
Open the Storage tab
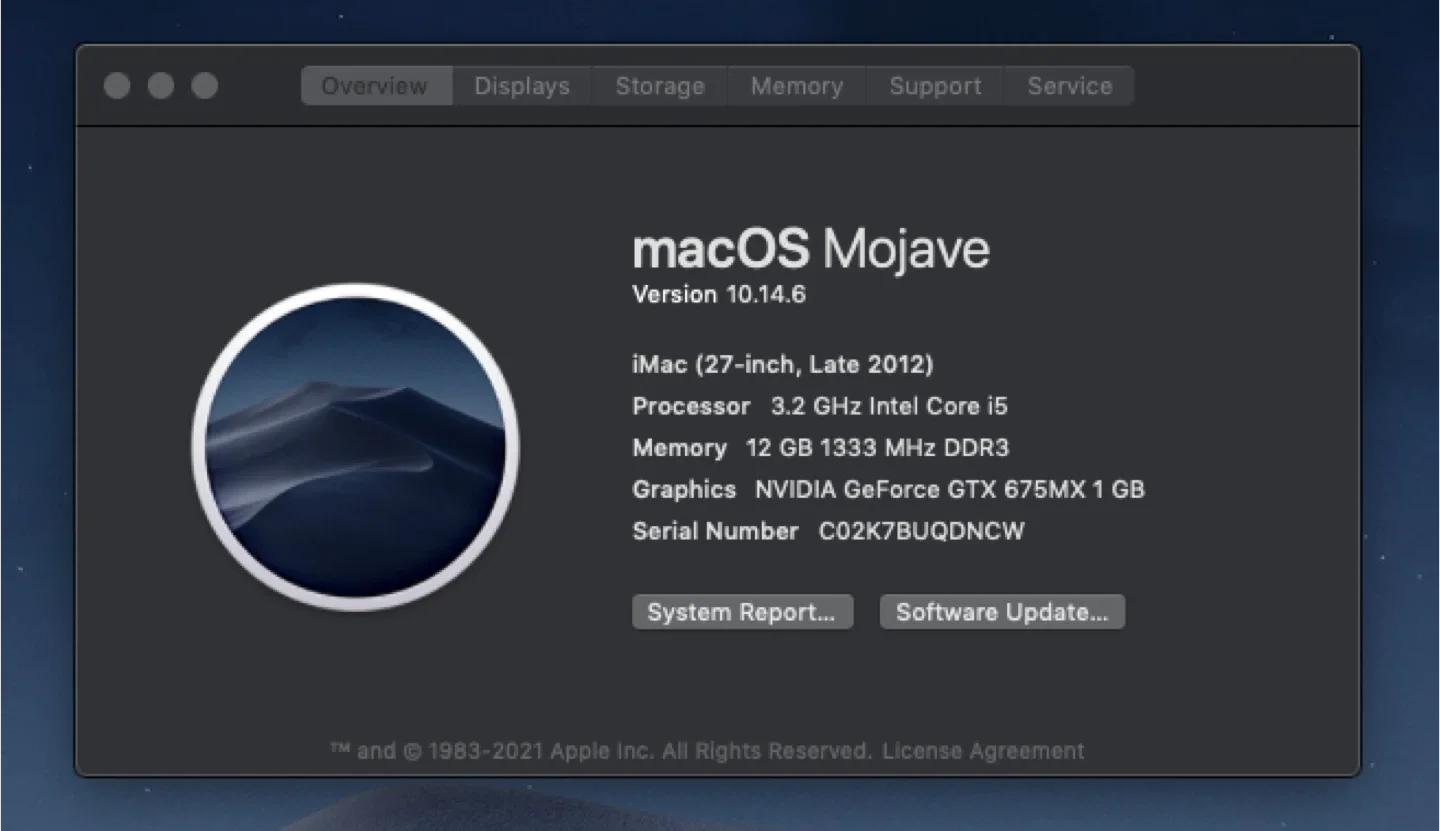pyautogui.click(x=658, y=86)
